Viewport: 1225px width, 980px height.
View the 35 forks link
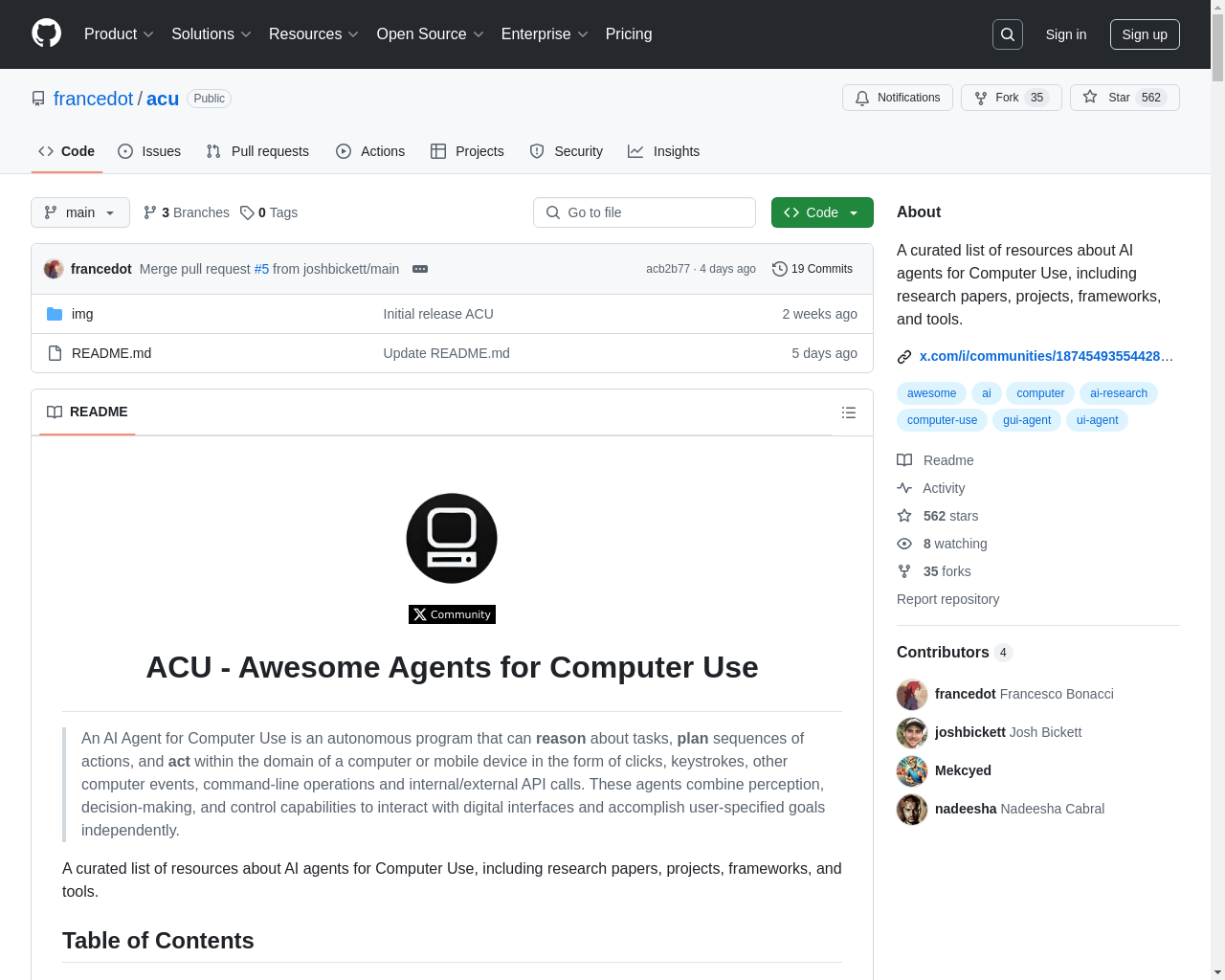(934, 571)
